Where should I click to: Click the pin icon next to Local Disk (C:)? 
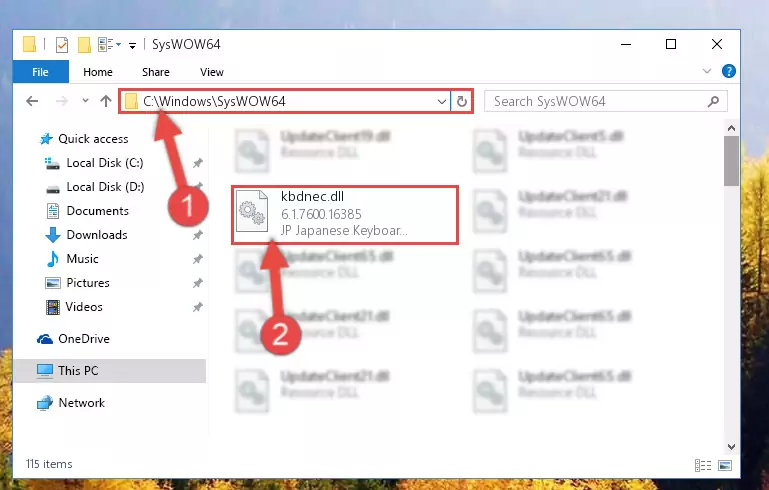tap(198, 163)
